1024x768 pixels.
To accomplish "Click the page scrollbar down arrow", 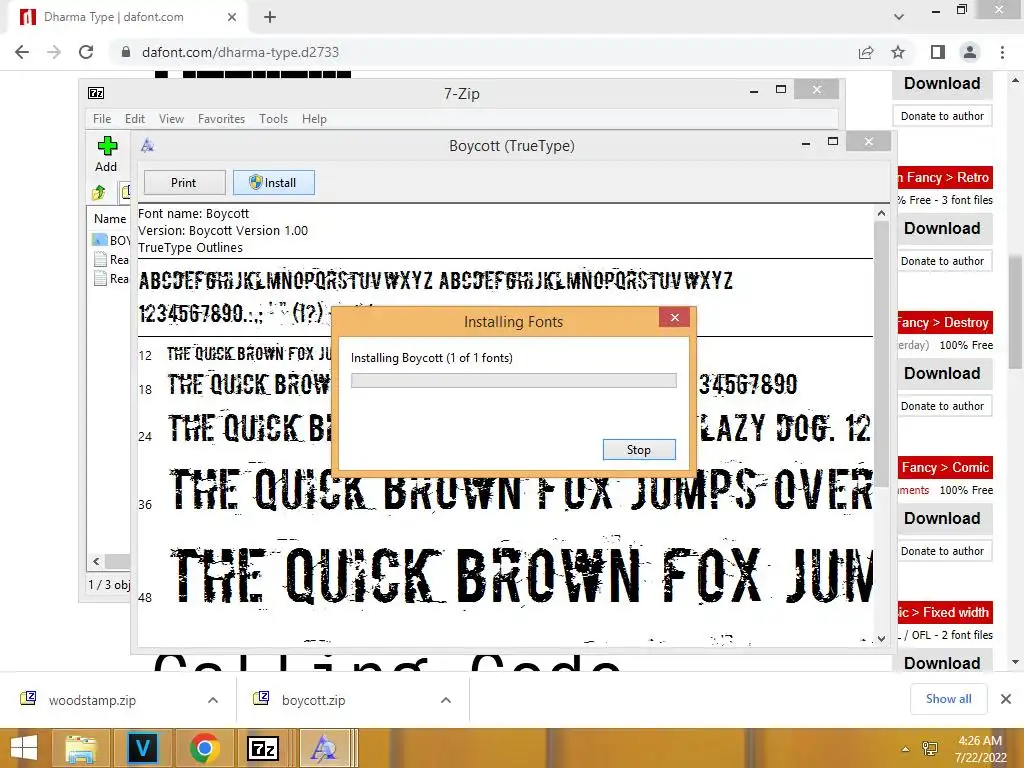I will point(1016,662).
